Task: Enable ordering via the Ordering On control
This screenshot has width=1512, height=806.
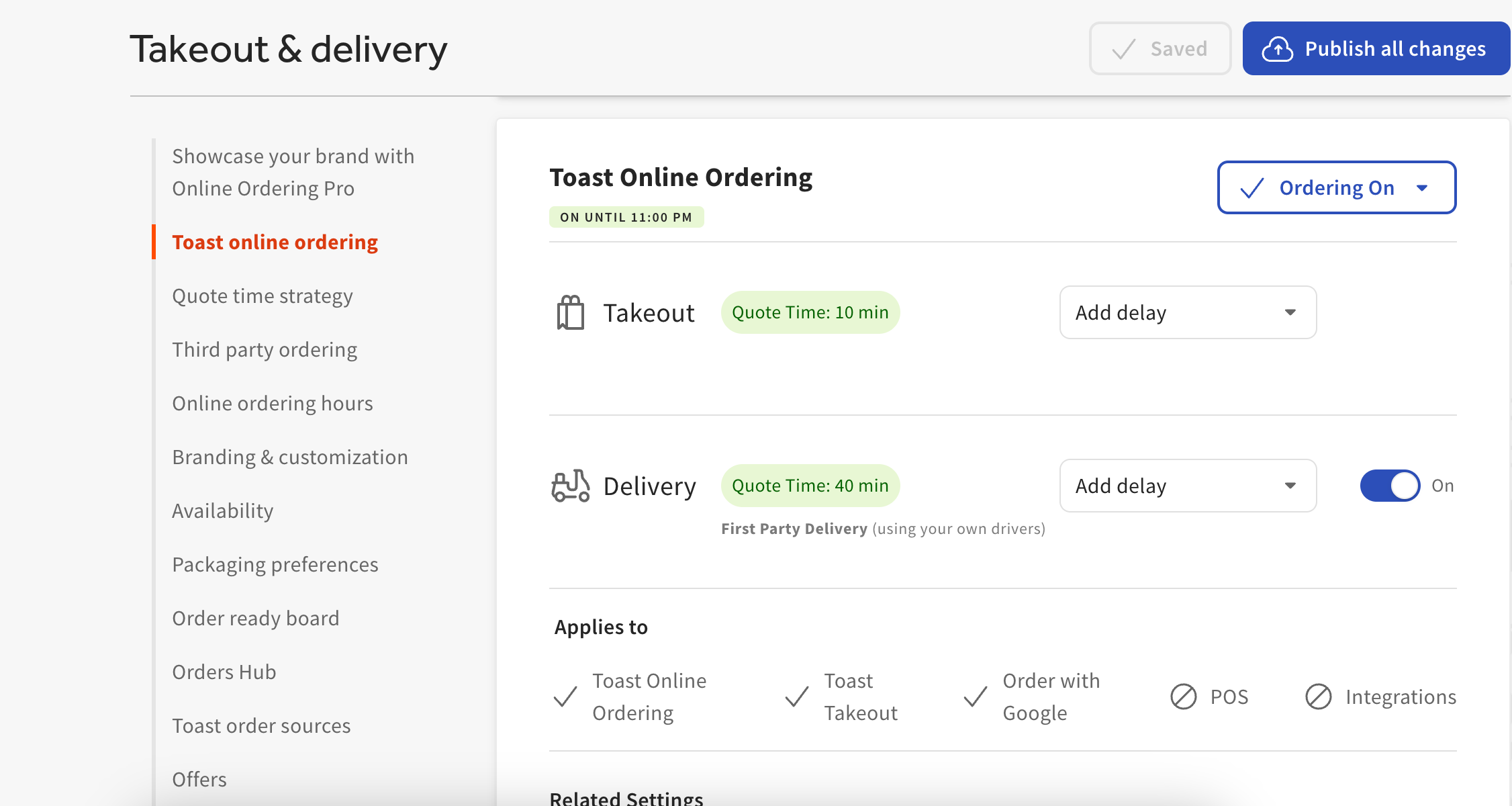Action: [1336, 188]
